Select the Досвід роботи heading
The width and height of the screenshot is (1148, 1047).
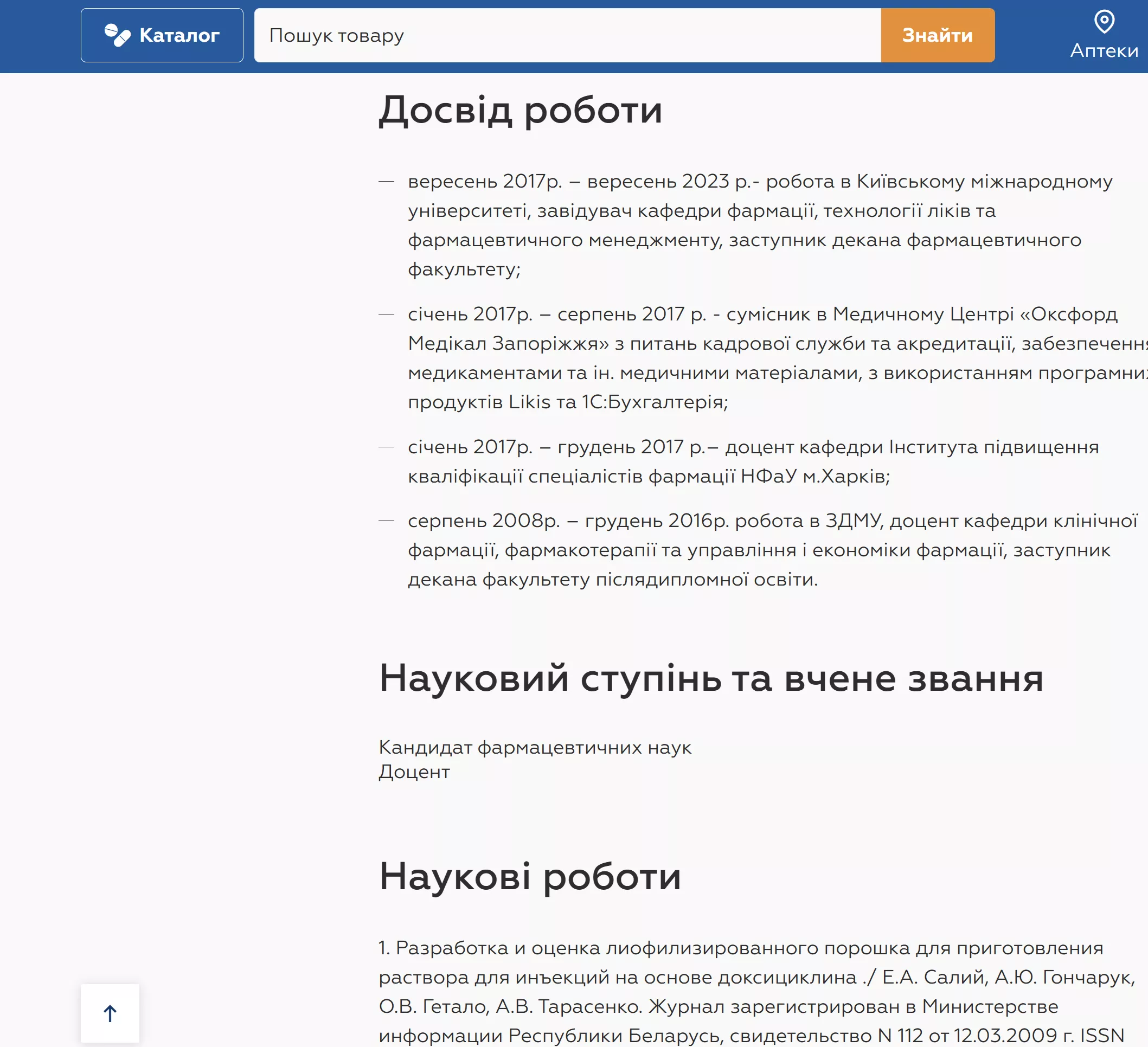(521, 111)
